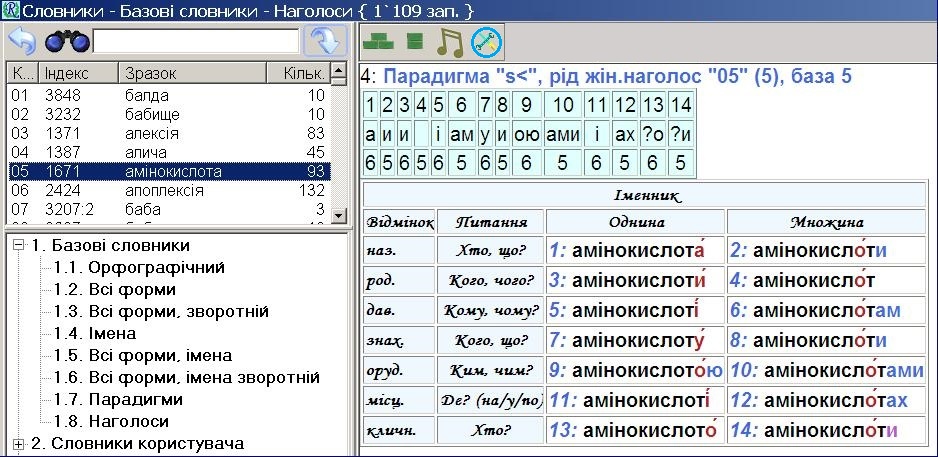Select the 1. Базові словники tree item
This screenshot has height=457, width=938.
coord(110,245)
